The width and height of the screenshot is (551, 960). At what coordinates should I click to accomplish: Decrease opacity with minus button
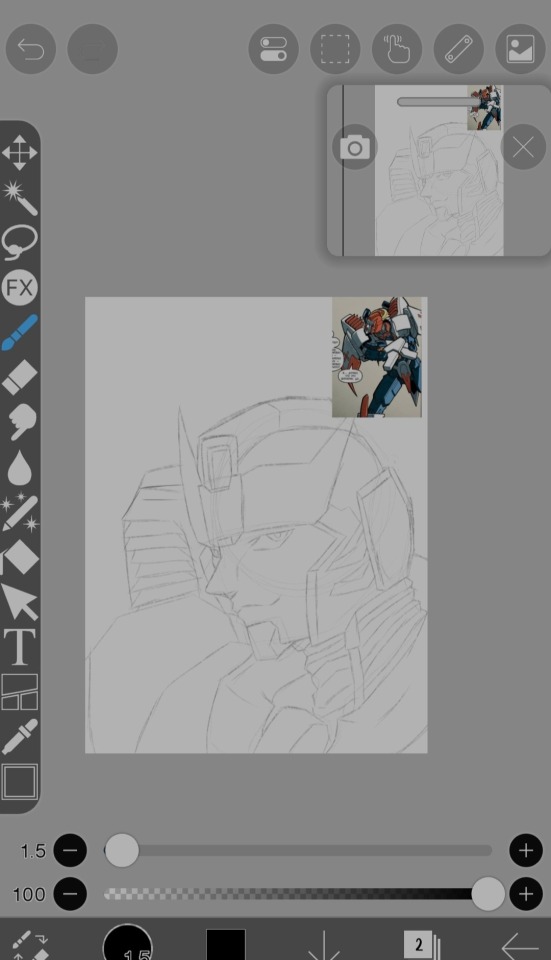coord(70,894)
